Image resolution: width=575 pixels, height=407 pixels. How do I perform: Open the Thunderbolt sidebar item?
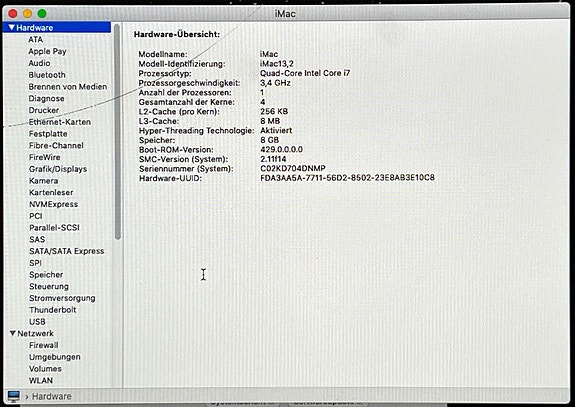pos(53,310)
